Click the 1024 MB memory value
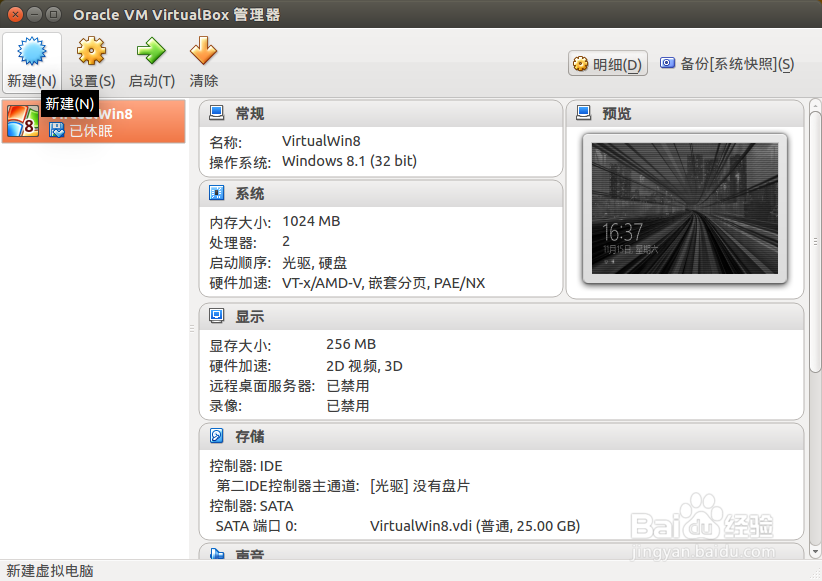 [x=311, y=221]
